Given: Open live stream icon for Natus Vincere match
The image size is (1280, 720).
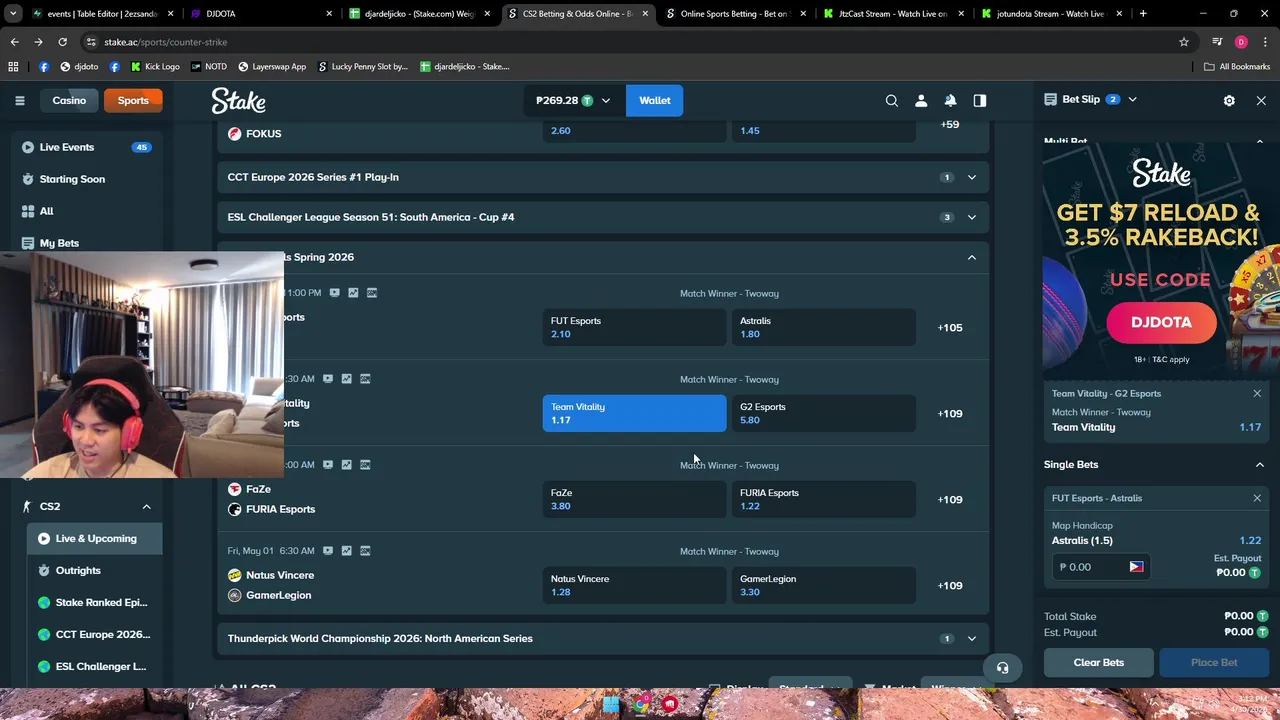Looking at the screenshot, I should coord(327,551).
